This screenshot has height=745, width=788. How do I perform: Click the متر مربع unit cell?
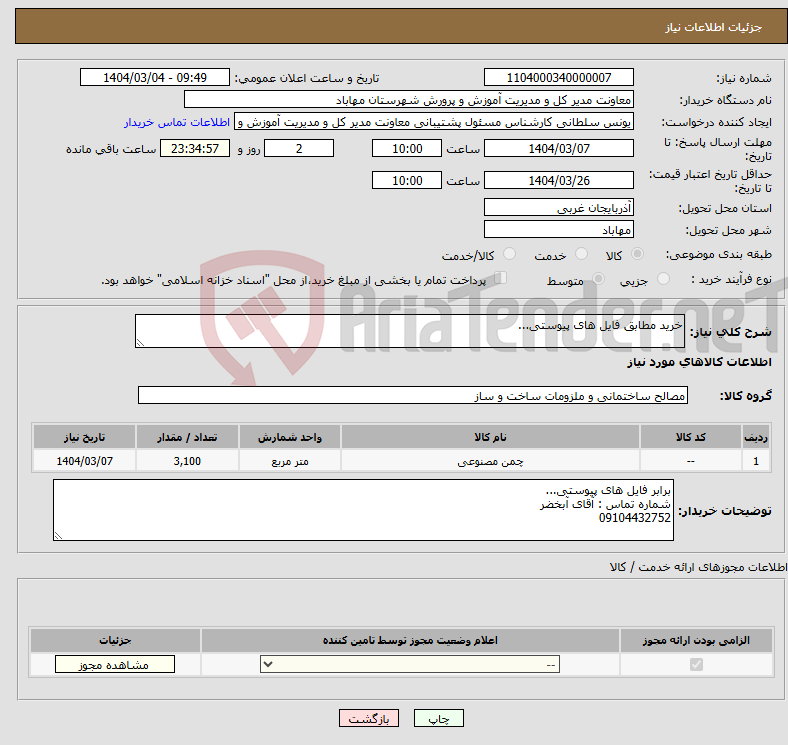(290, 461)
